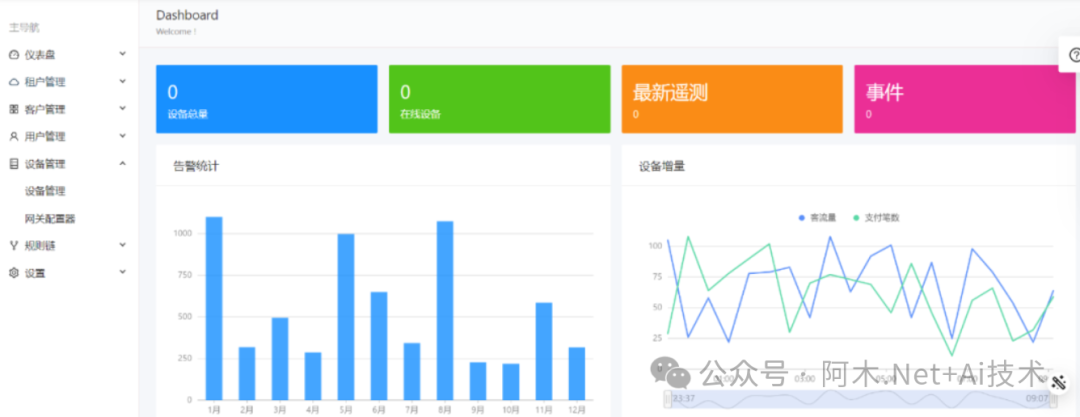
Task: Open the 用户管理 menu label
Action: (x=45, y=136)
